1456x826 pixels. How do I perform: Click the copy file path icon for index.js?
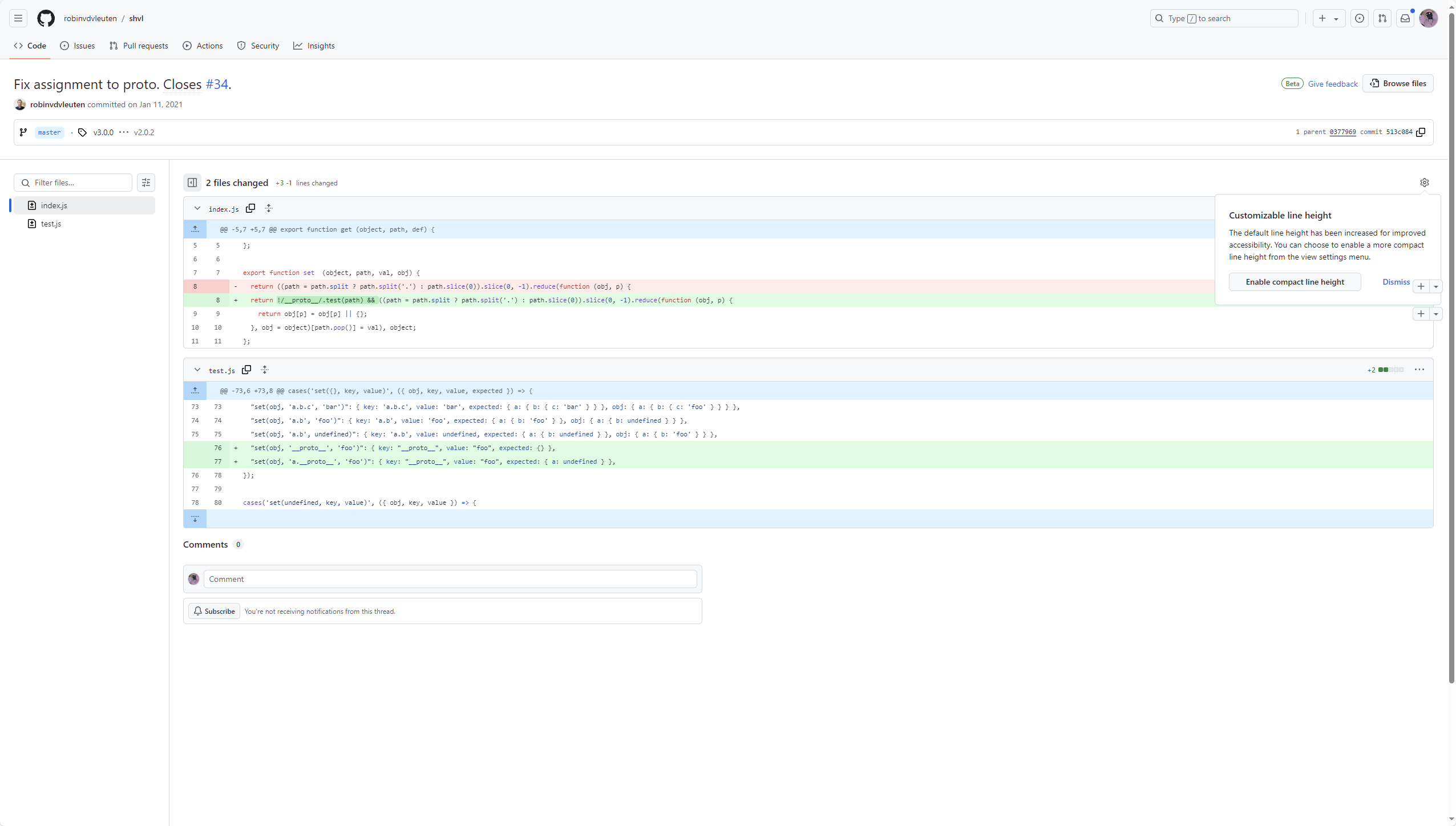(x=250, y=208)
